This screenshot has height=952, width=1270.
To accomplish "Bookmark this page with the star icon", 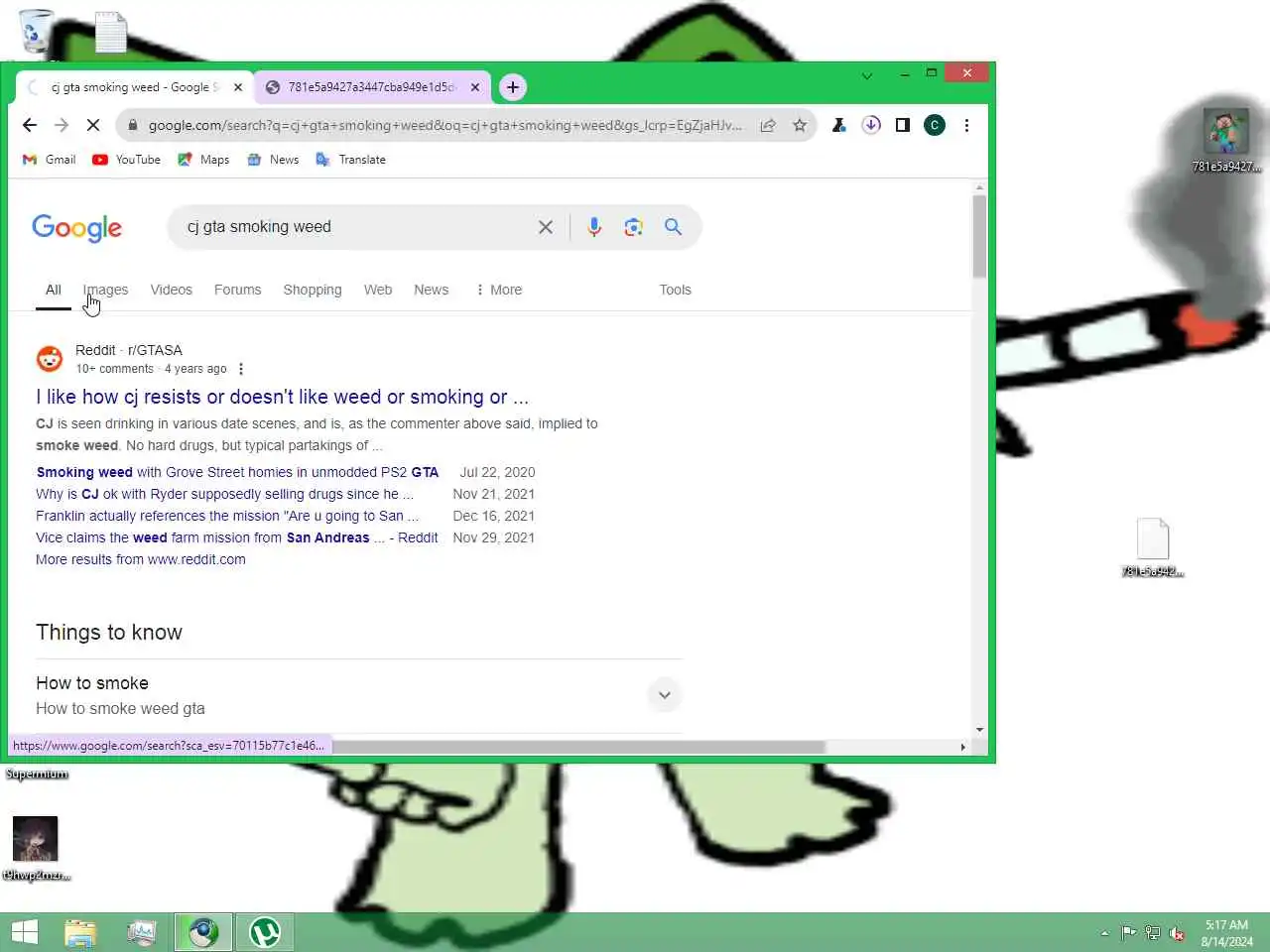I will [800, 125].
